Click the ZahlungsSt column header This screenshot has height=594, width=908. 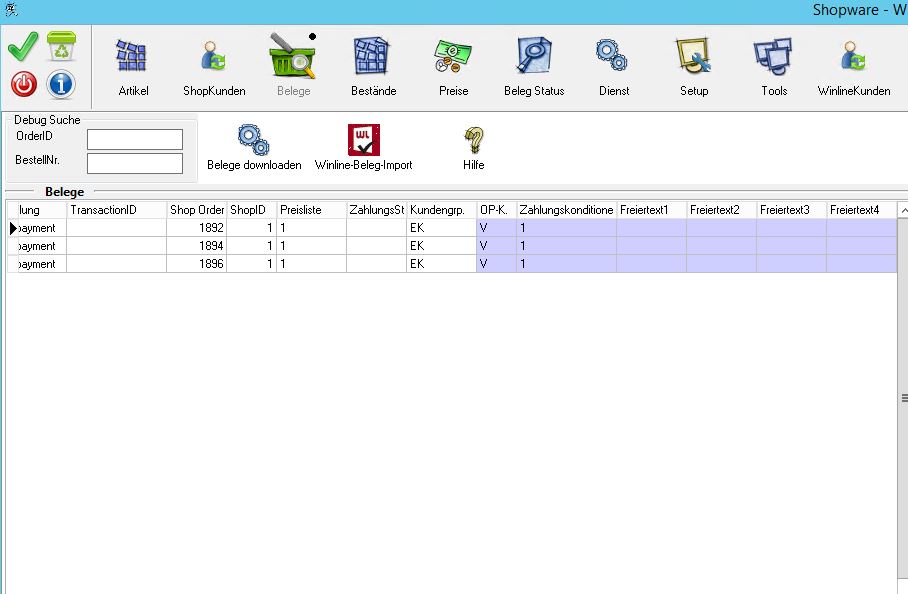(376, 210)
